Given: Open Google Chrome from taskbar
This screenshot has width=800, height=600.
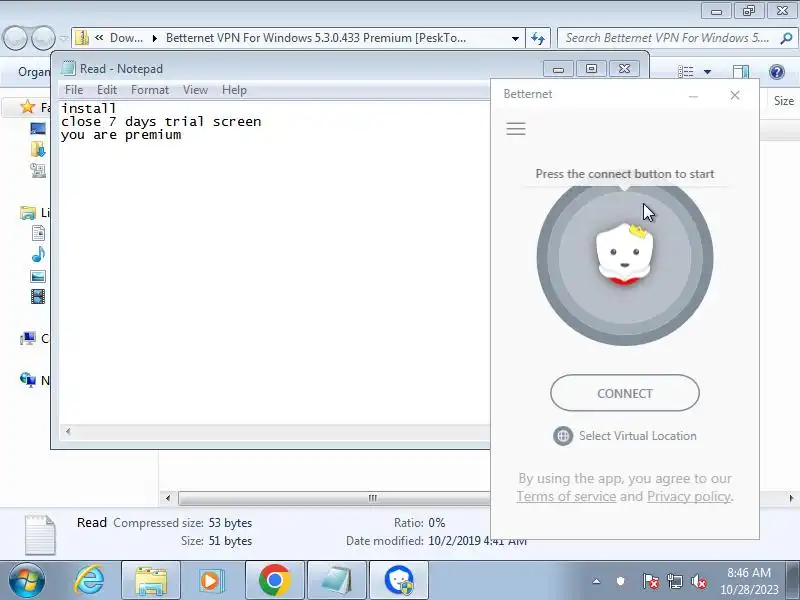Looking at the screenshot, I should coord(274,580).
